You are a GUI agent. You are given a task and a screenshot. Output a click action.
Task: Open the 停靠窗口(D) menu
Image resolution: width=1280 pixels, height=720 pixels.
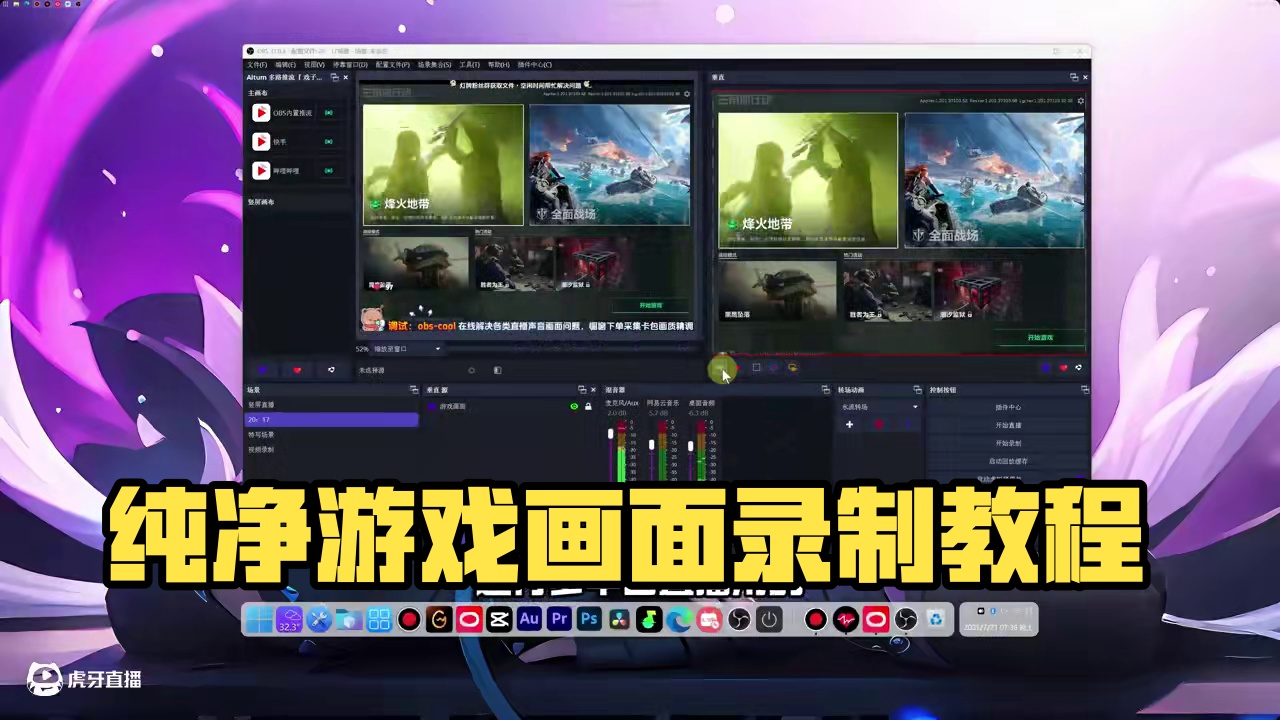point(349,64)
